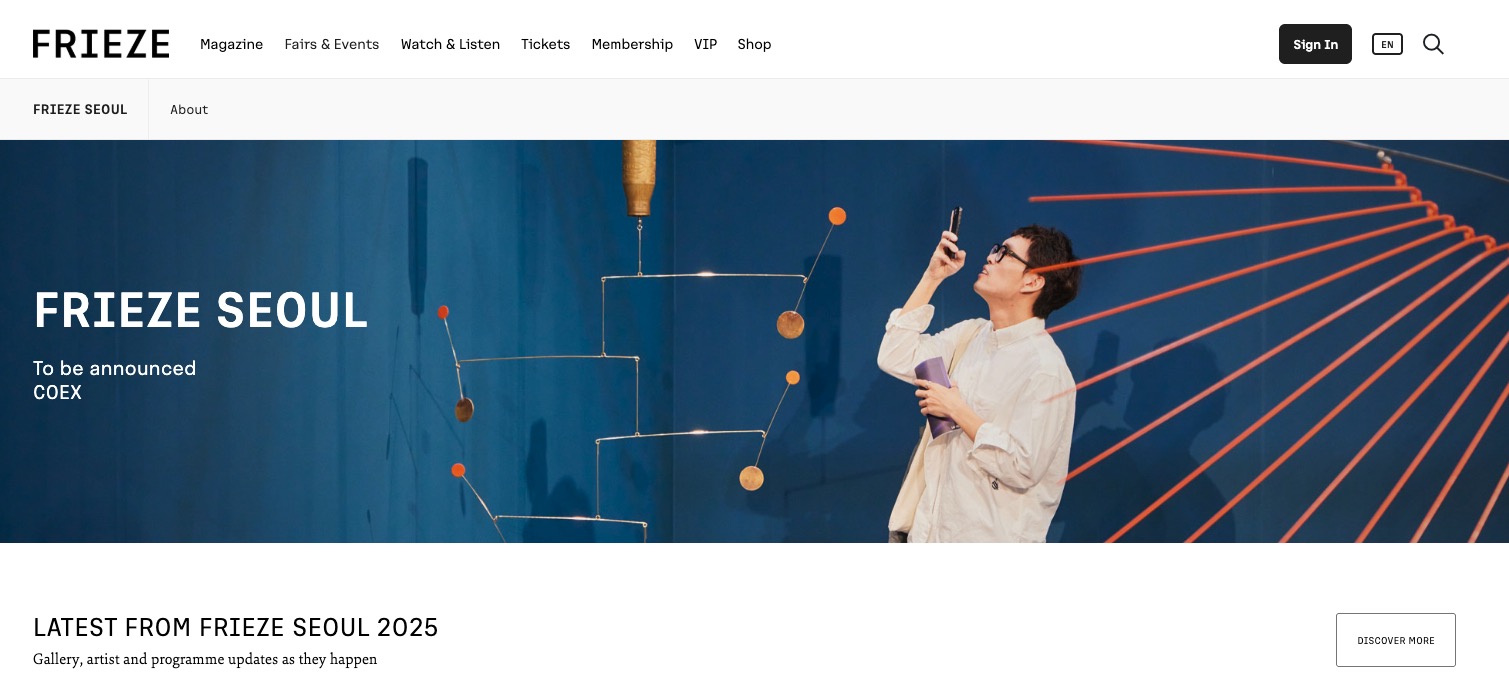Open the About tab
Screen dimensions: 1509x677
189,109
